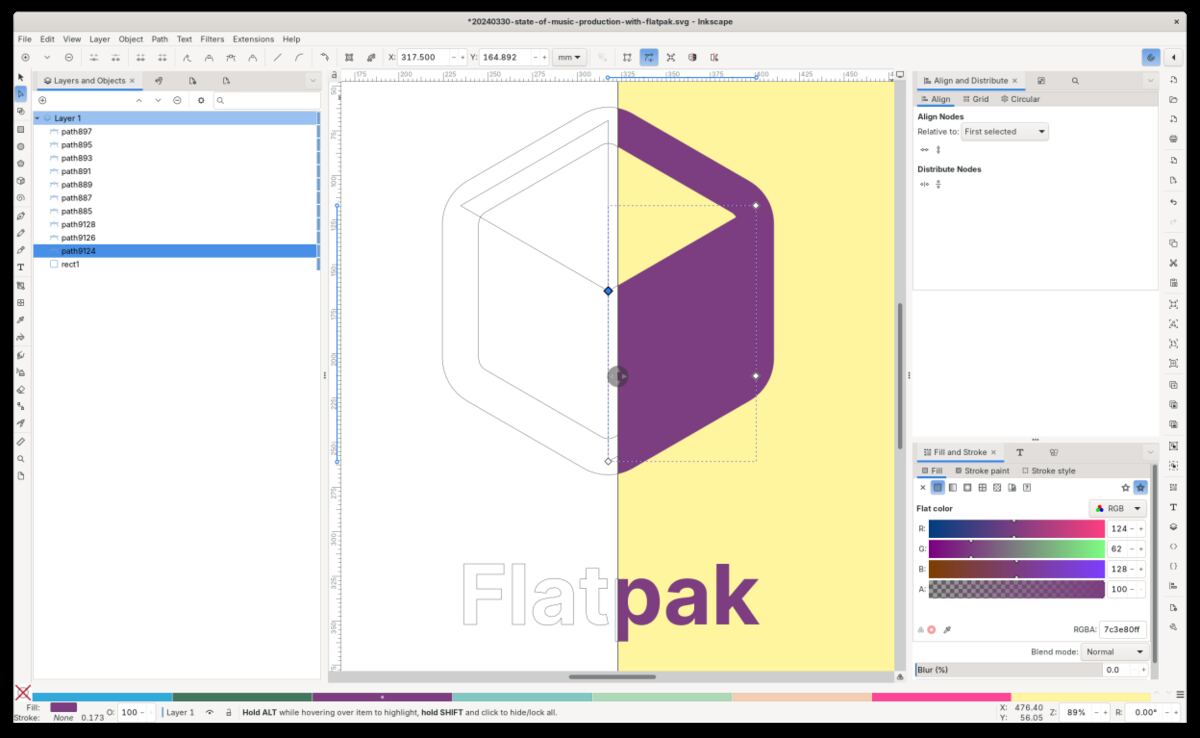Add a new layer via the plus icon
The height and width of the screenshot is (738, 1200).
coord(42,100)
